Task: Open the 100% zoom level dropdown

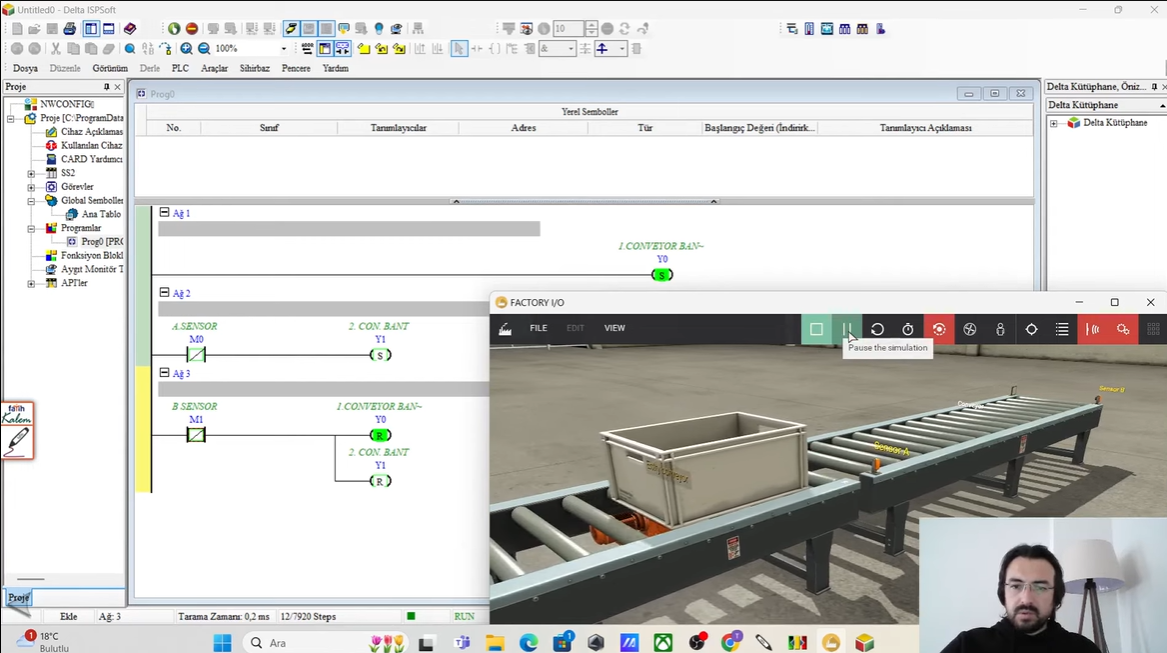Action: [284, 49]
